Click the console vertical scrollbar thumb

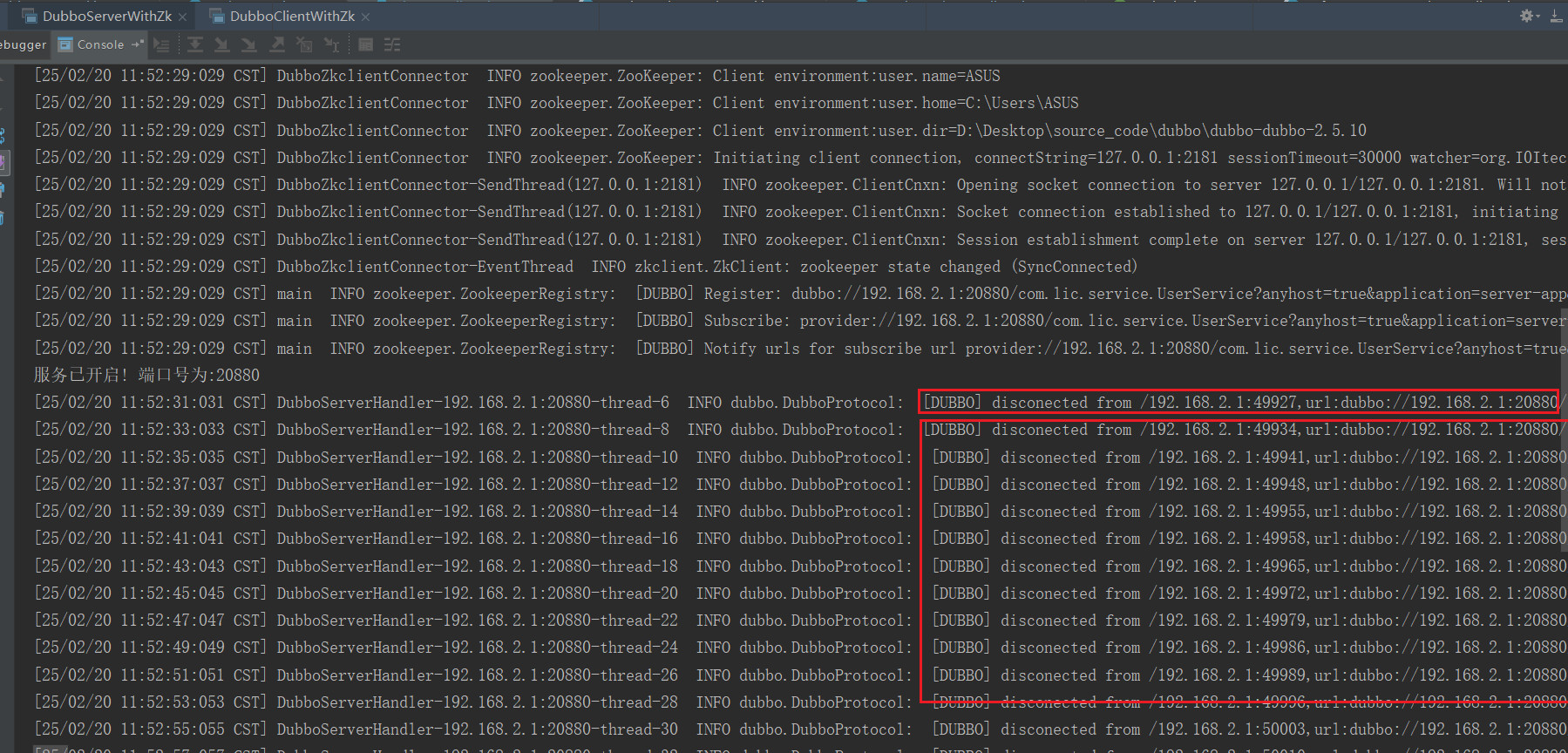pyautogui.click(x=1564, y=429)
